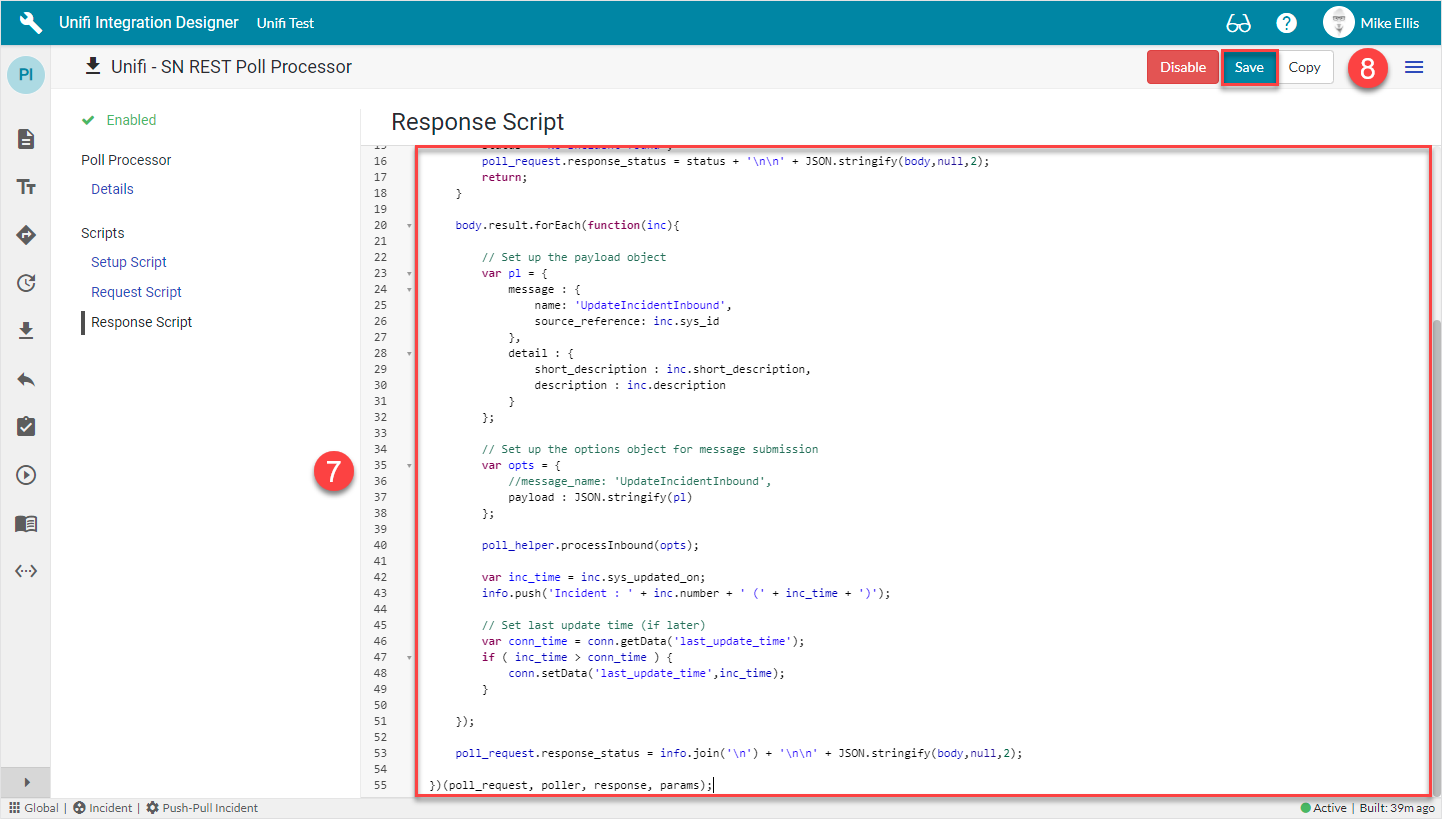This screenshot has height=819, width=1442.
Task: Click the code editor vertical scrollbar
Action: pyautogui.click(x=1436, y=550)
